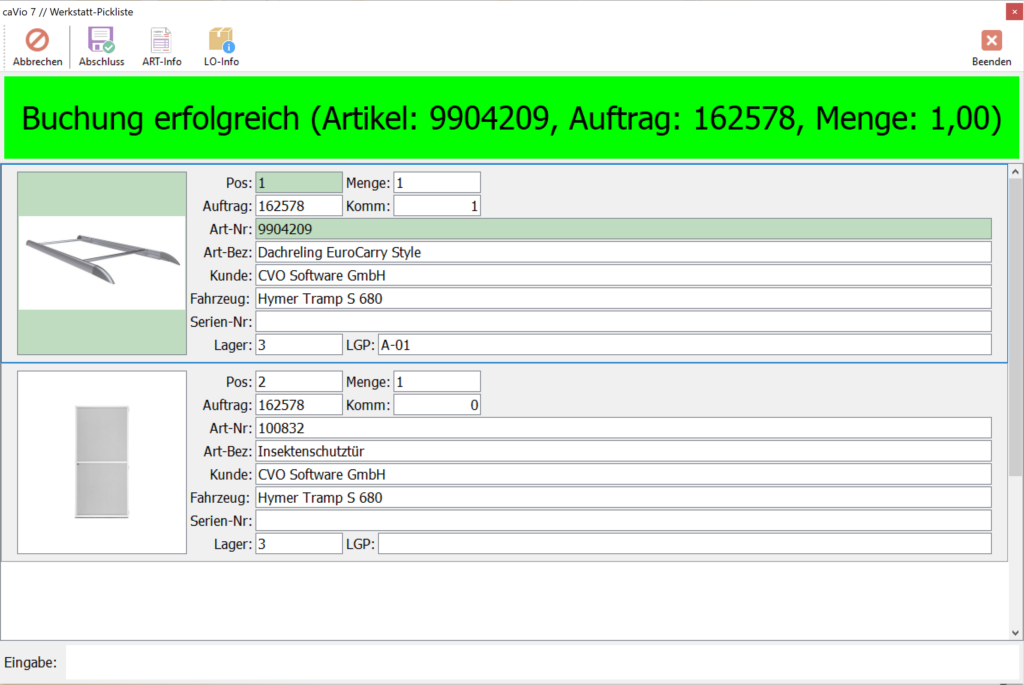This screenshot has height=685, width=1024.
Task: Click the Beenden exit icon
Action: [991, 40]
